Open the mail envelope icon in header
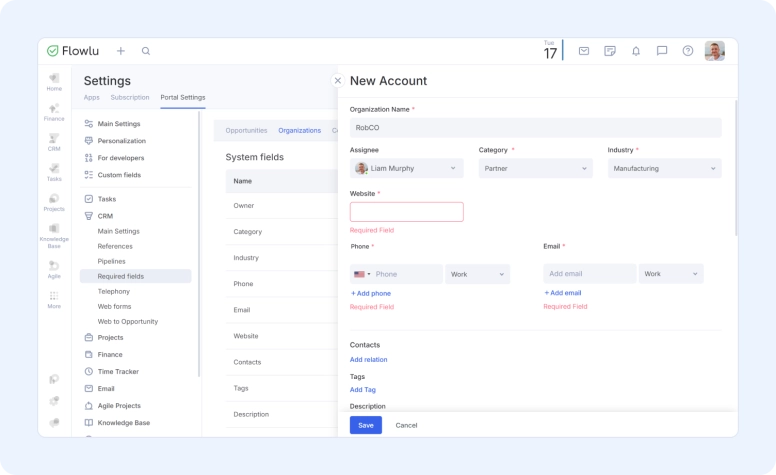 tap(584, 51)
